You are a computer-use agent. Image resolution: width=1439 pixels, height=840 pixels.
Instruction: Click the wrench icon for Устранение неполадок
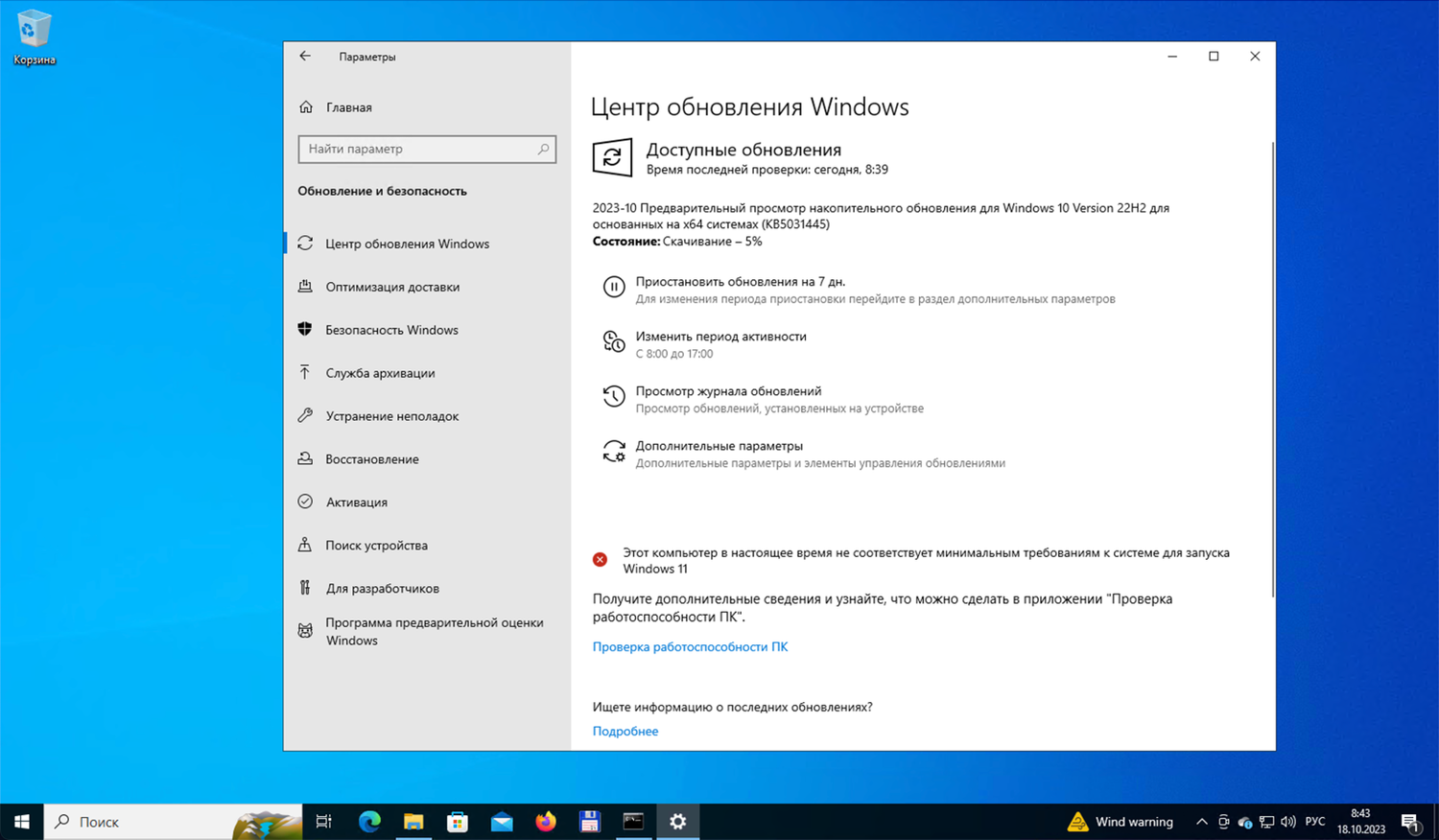pyautogui.click(x=305, y=415)
